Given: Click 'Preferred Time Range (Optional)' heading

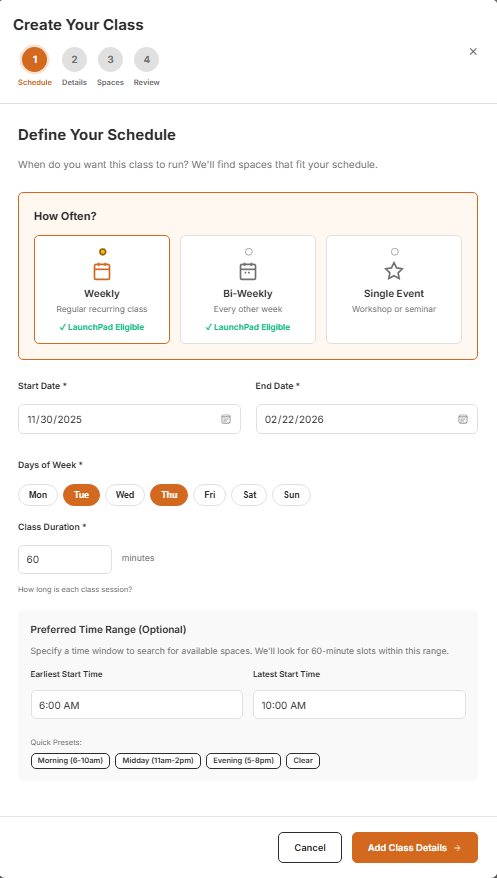Looking at the screenshot, I should (x=108, y=629).
